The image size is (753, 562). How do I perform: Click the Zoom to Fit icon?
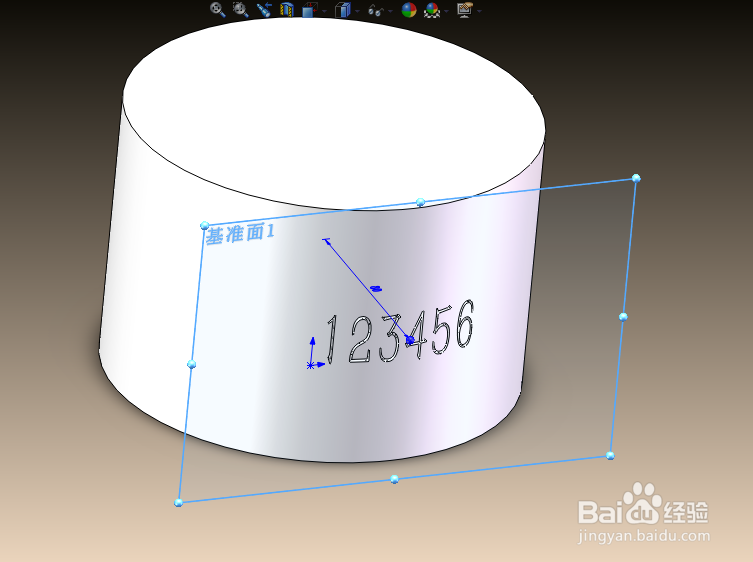click(x=218, y=10)
